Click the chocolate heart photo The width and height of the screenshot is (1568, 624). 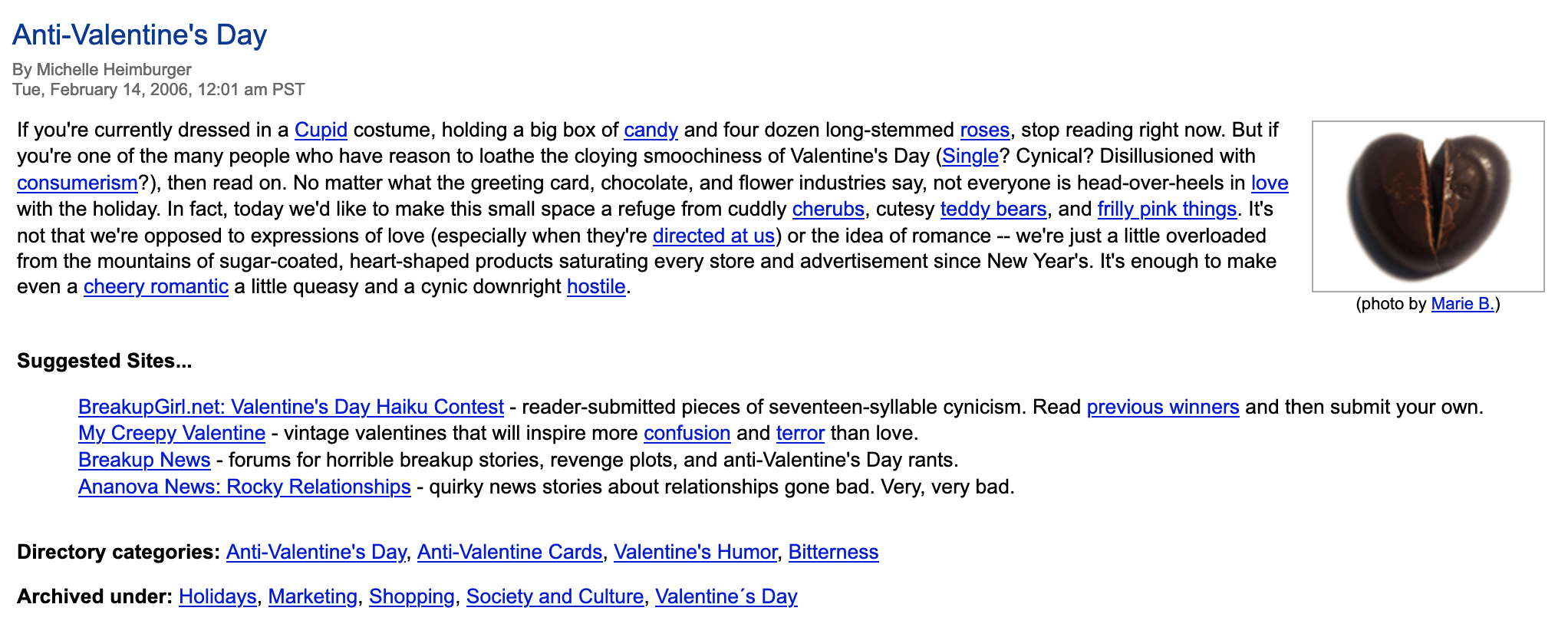1428,206
